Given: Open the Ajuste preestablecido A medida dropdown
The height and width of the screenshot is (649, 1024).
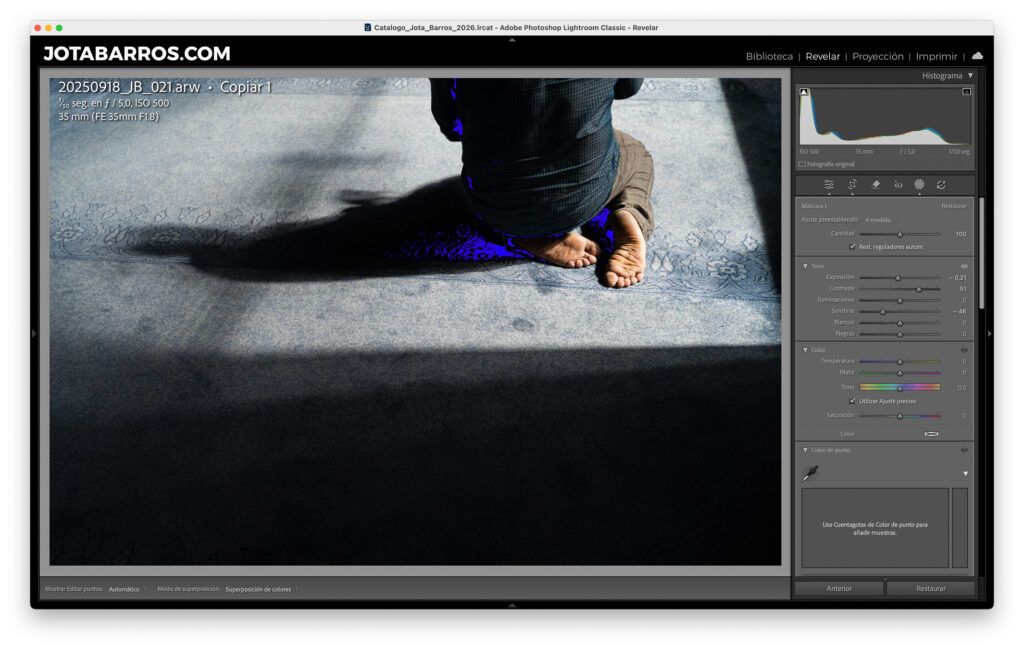Looking at the screenshot, I should 878,220.
